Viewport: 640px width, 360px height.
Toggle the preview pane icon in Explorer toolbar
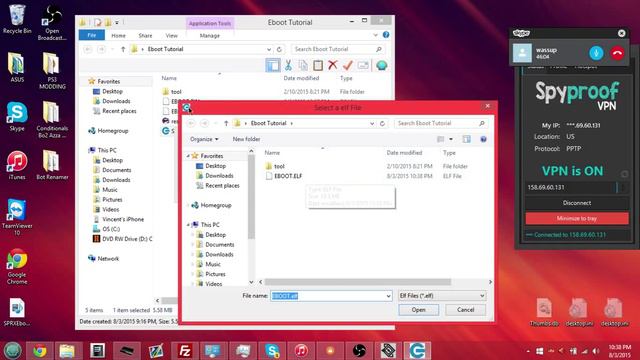click(x=273, y=65)
